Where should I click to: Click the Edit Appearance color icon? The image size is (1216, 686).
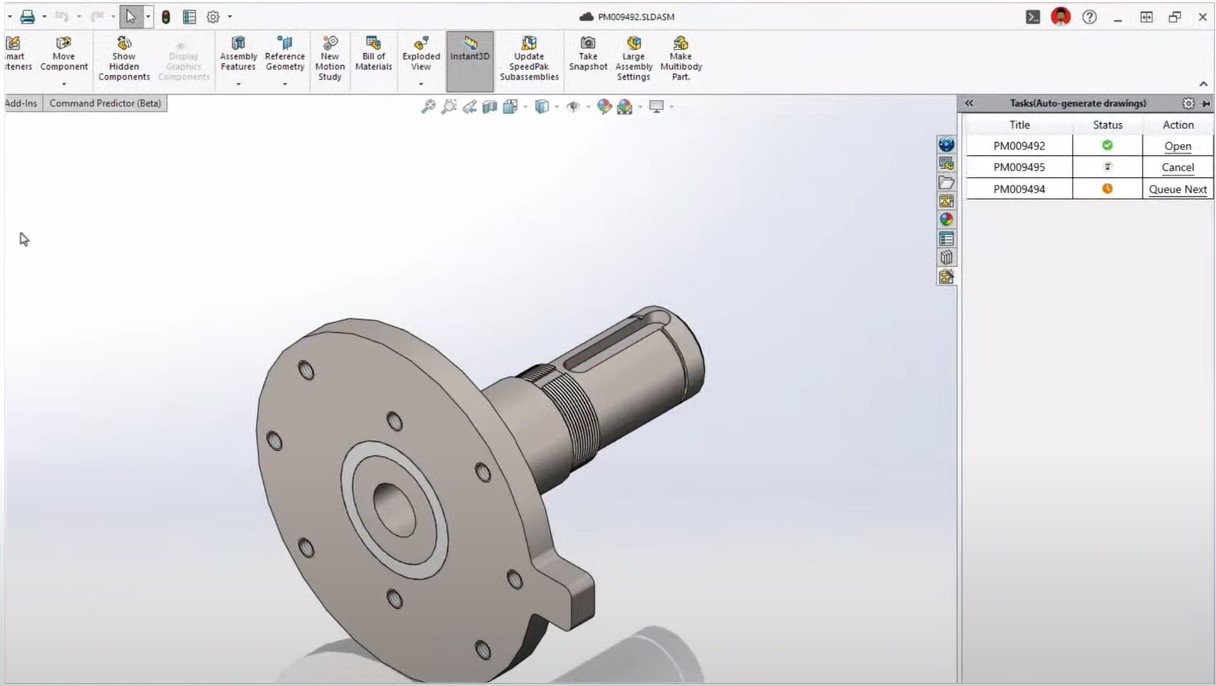pyautogui.click(x=603, y=106)
